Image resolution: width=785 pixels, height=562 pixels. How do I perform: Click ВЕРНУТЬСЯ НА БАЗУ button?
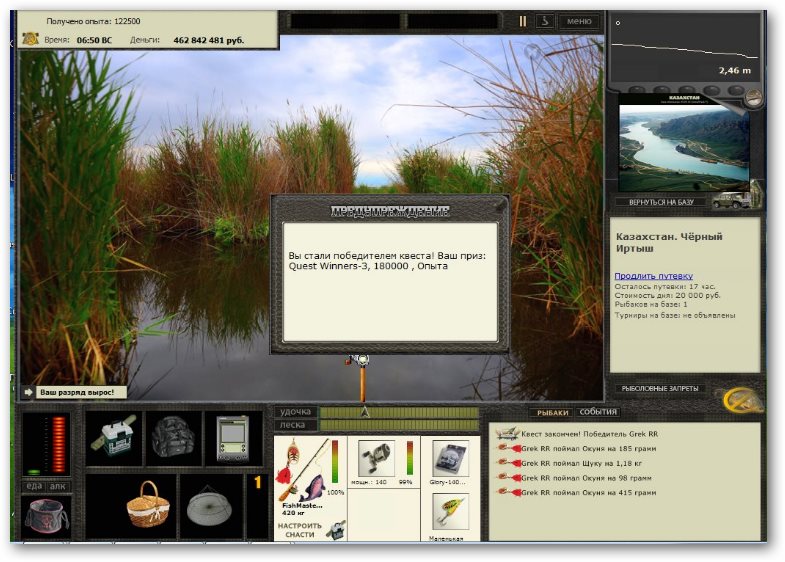pyautogui.click(x=661, y=202)
